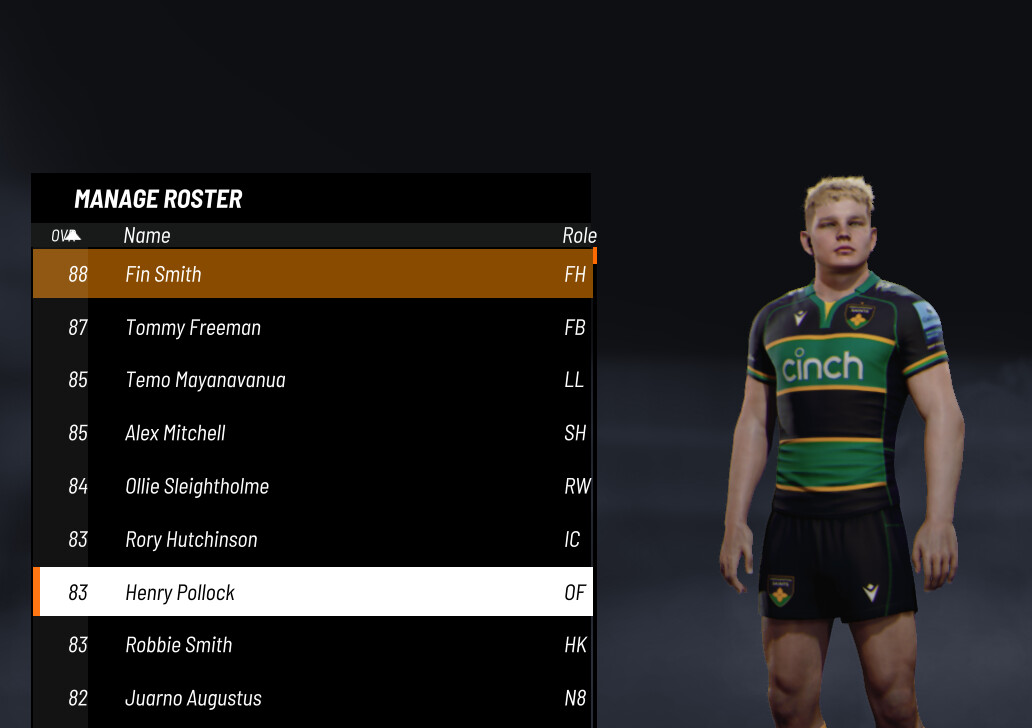Choose Temo Mayanavanua player row

(313, 380)
